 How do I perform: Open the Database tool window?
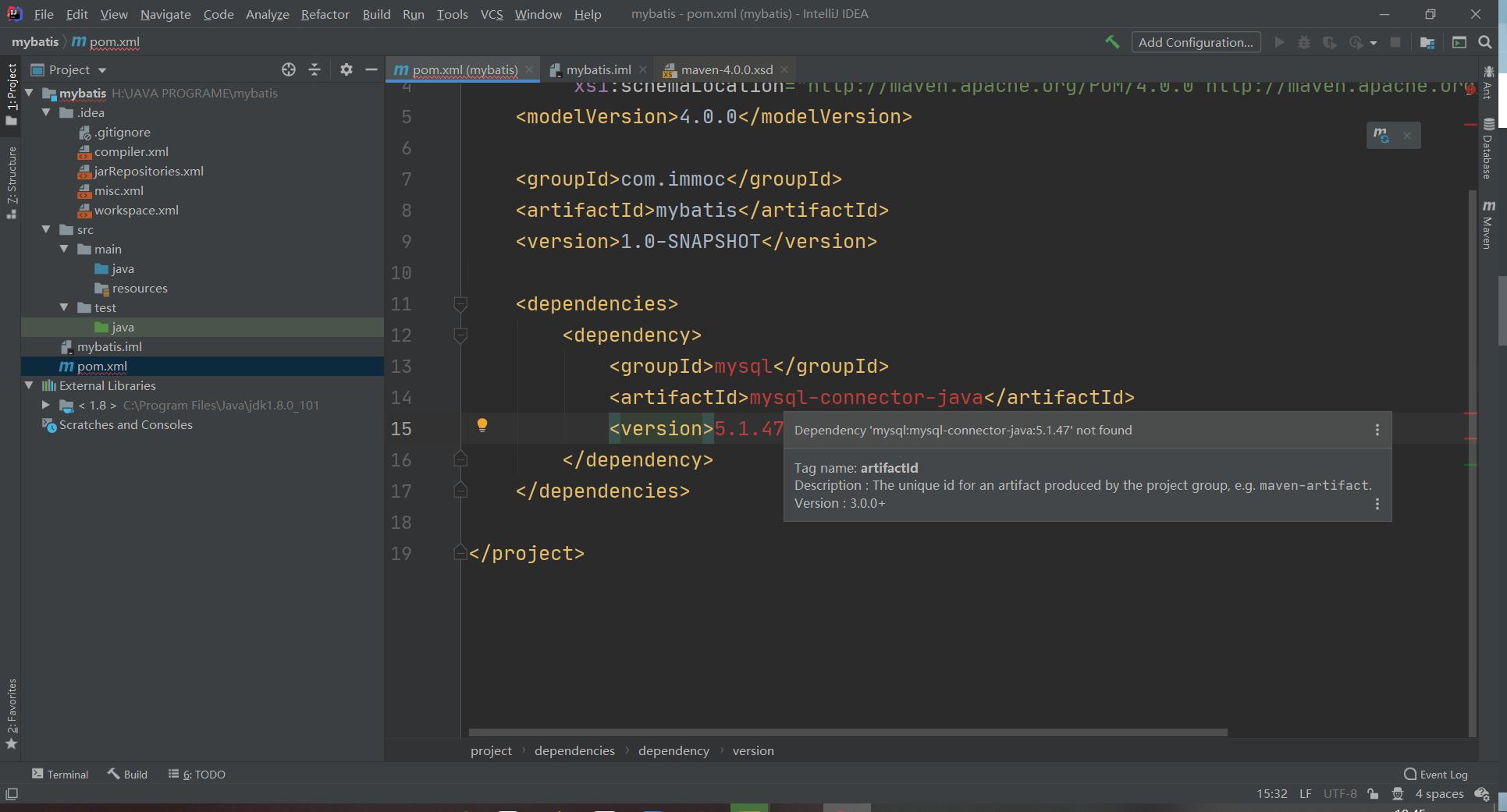tap(1488, 148)
